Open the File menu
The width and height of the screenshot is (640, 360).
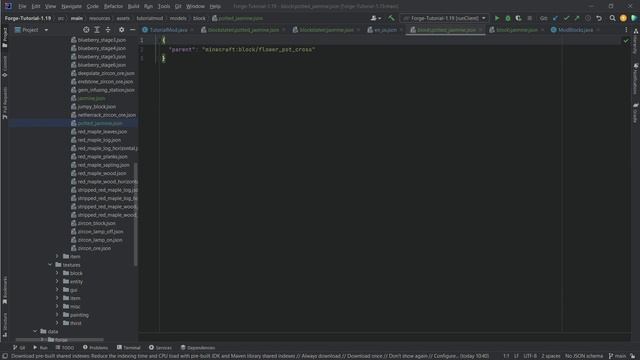coord(22,6)
